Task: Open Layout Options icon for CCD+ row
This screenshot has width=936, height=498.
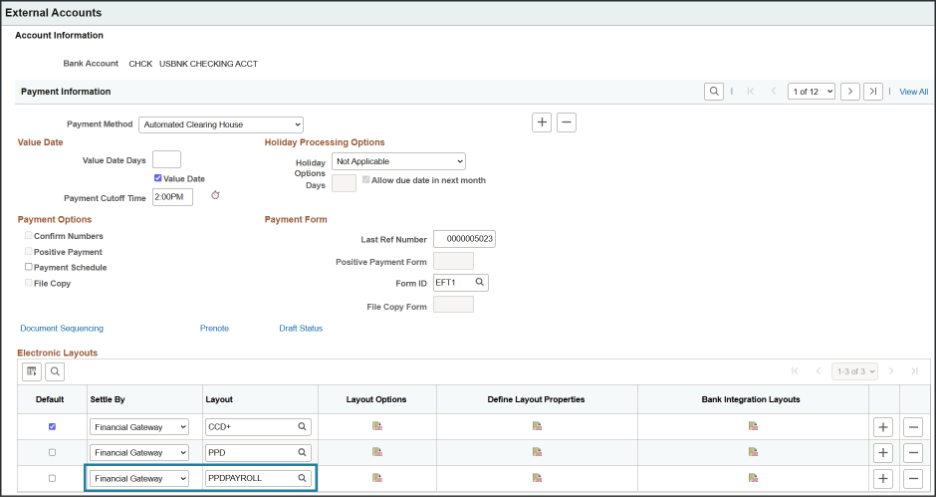Action: pyautogui.click(x=377, y=426)
